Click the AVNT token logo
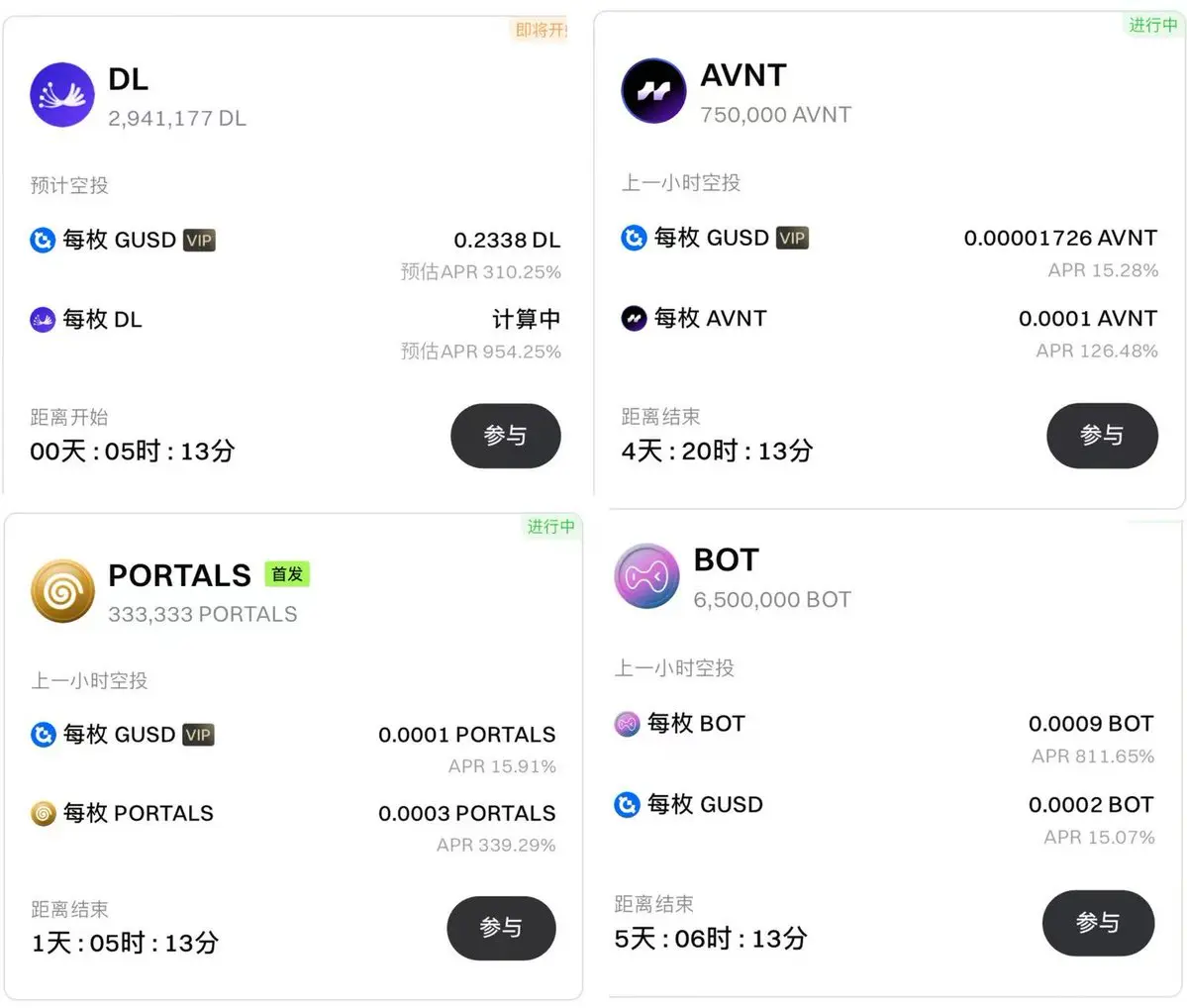 [x=653, y=91]
